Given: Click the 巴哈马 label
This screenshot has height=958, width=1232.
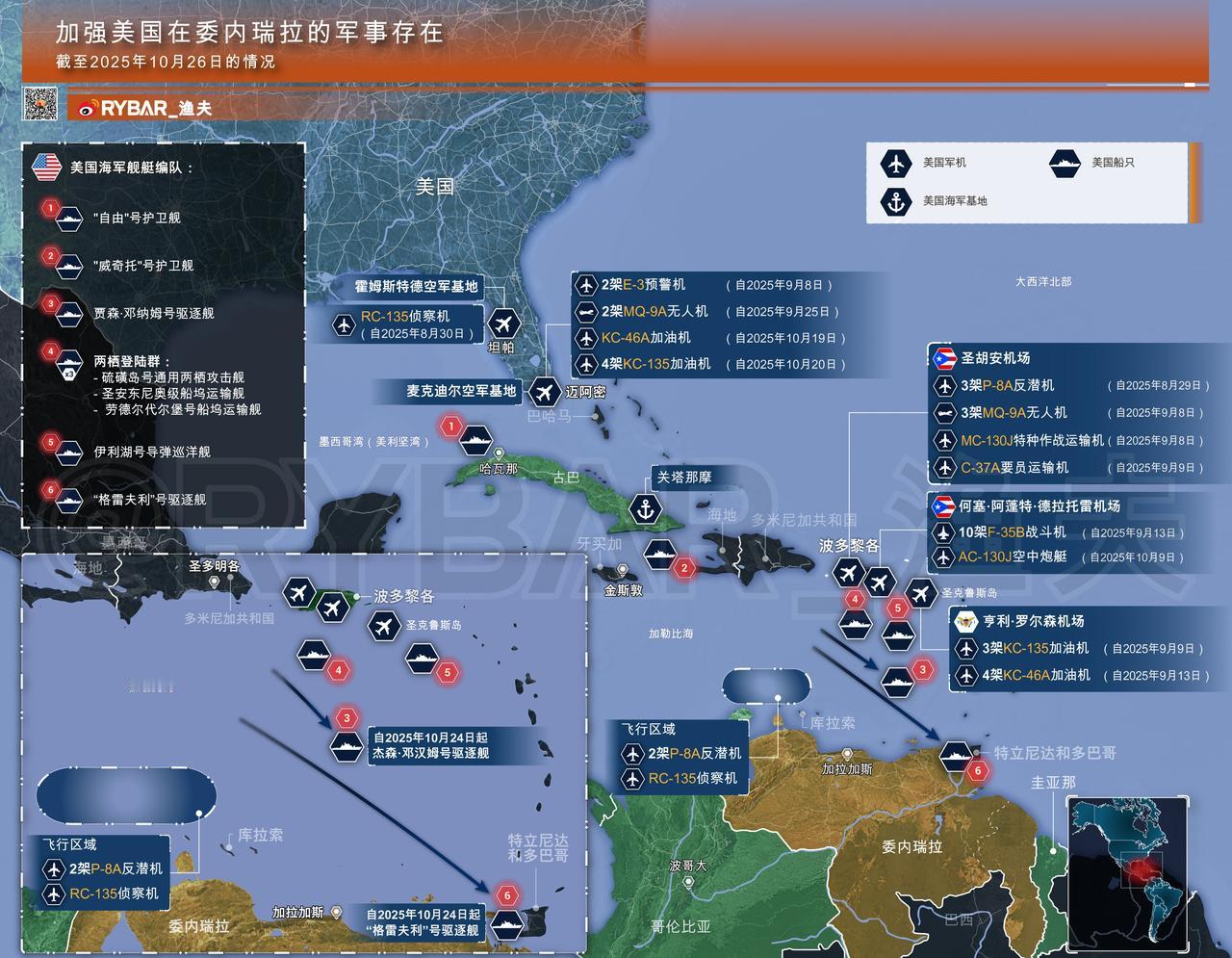Looking at the screenshot, I should pos(549,417).
